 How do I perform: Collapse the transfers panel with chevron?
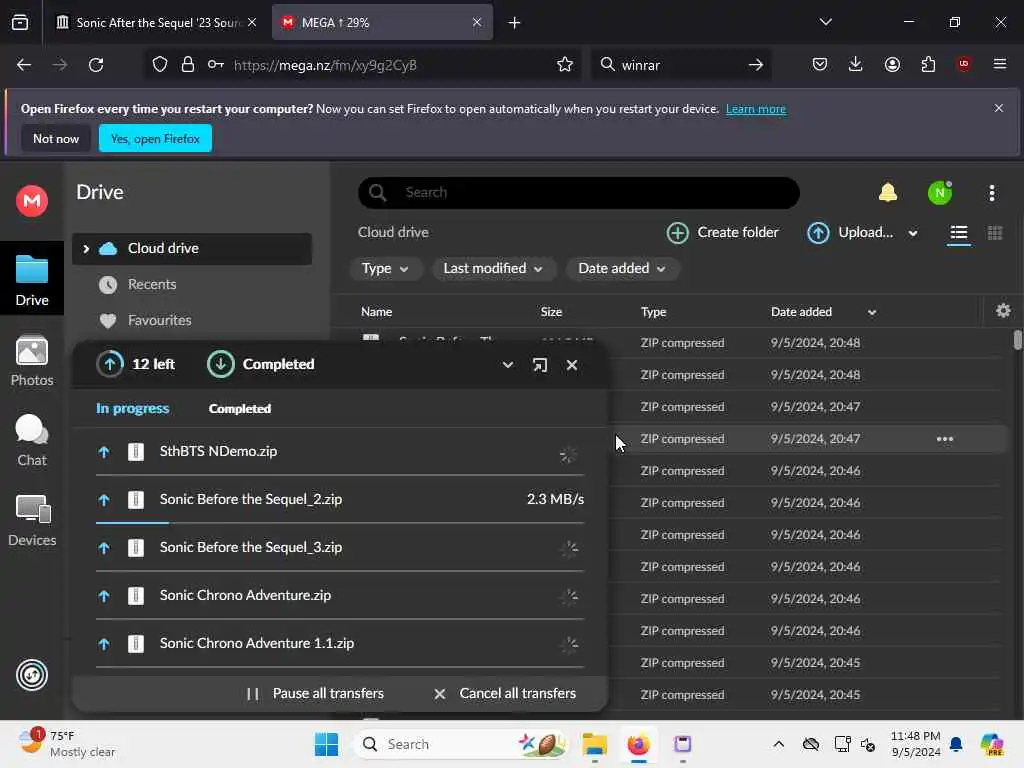click(x=507, y=365)
